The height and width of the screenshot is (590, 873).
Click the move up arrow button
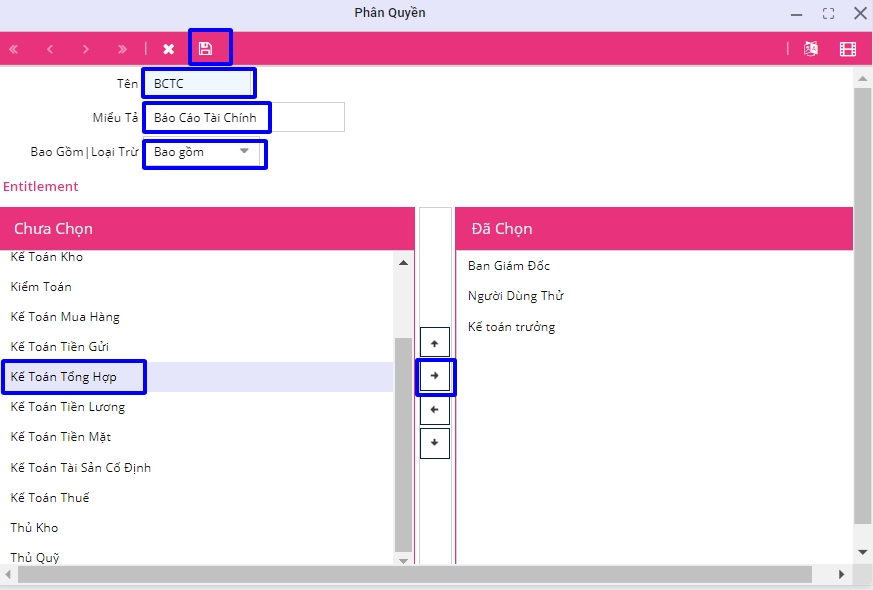(435, 343)
